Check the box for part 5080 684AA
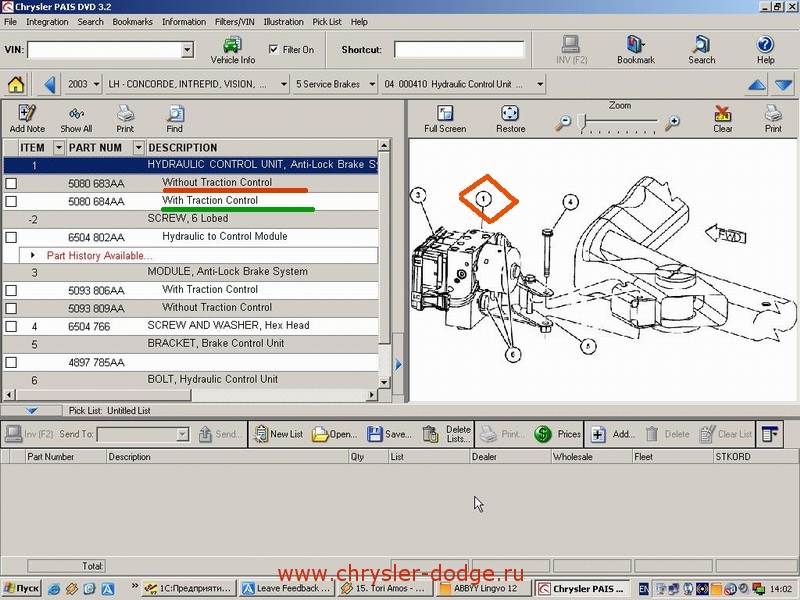The image size is (800, 600). pos(11,202)
